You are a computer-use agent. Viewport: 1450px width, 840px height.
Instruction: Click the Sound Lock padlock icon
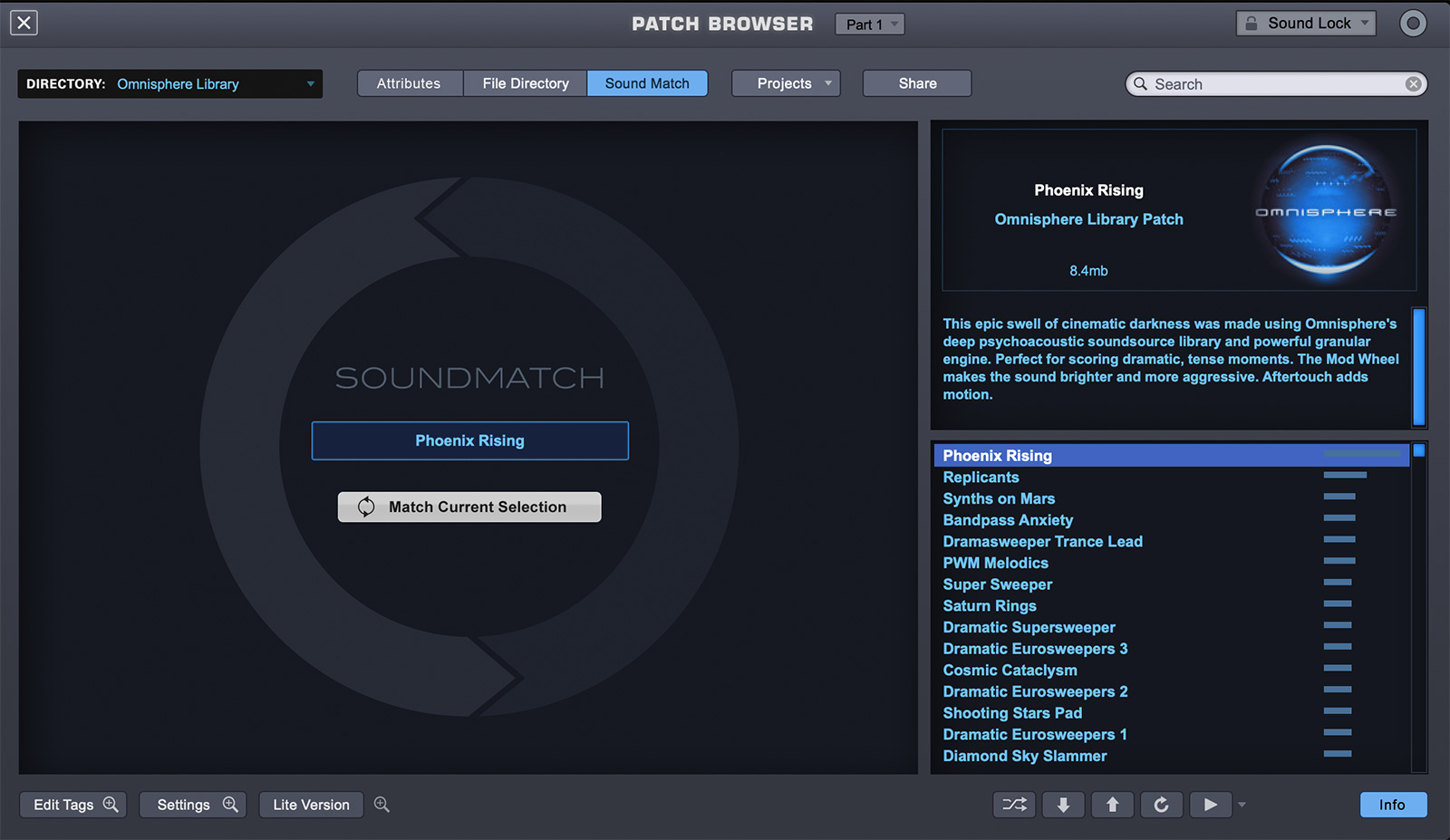pyautogui.click(x=1252, y=24)
